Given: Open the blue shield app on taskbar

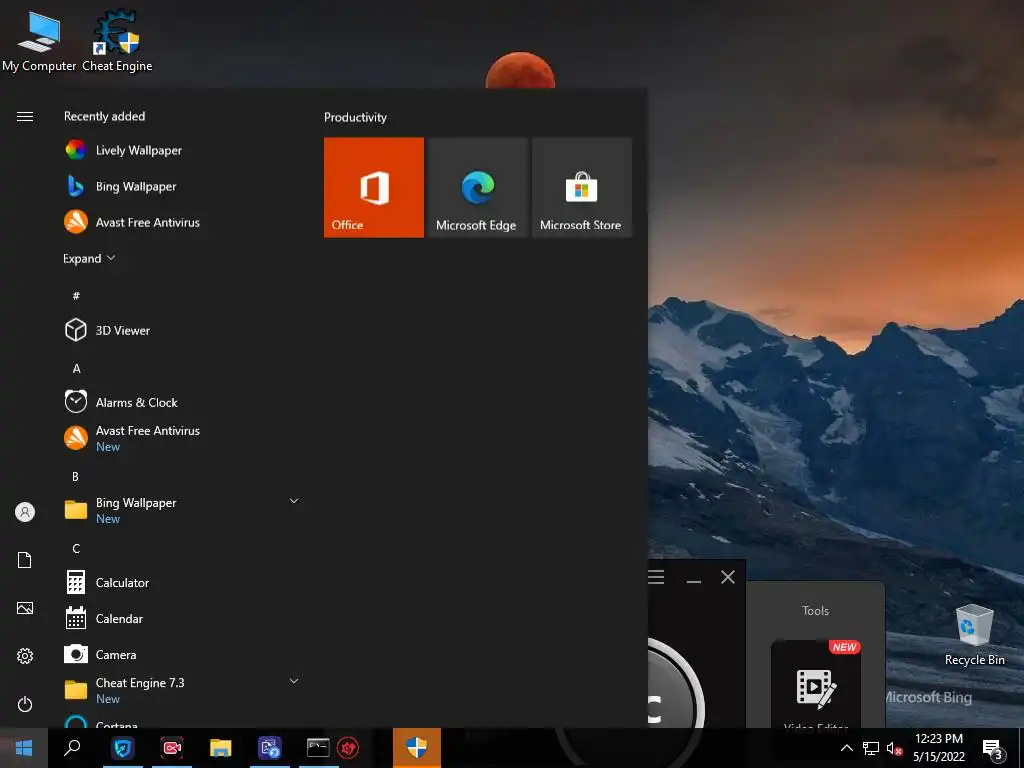Looking at the screenshot, I should [122, 748].
